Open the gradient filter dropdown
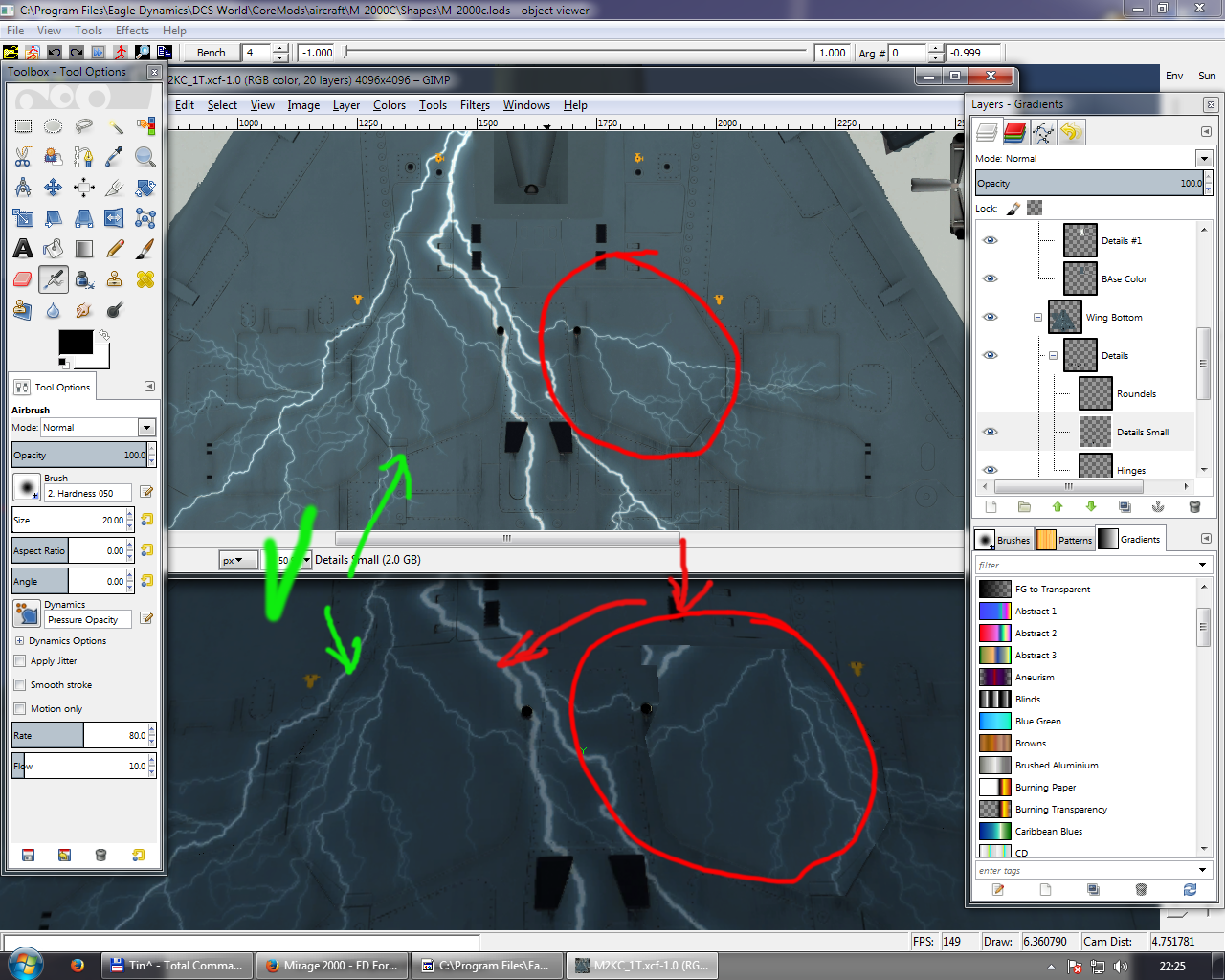The image size is (1225, 980). pos(1203,565)
